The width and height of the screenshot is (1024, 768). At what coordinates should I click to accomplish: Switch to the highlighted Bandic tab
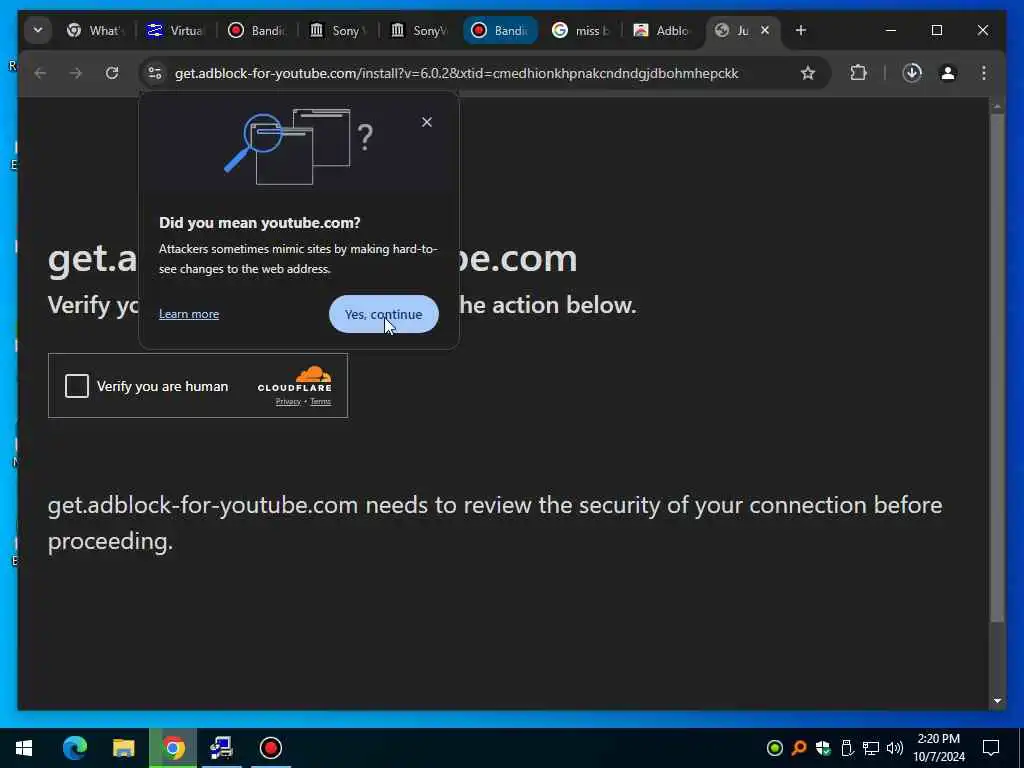tap(500, 31)
